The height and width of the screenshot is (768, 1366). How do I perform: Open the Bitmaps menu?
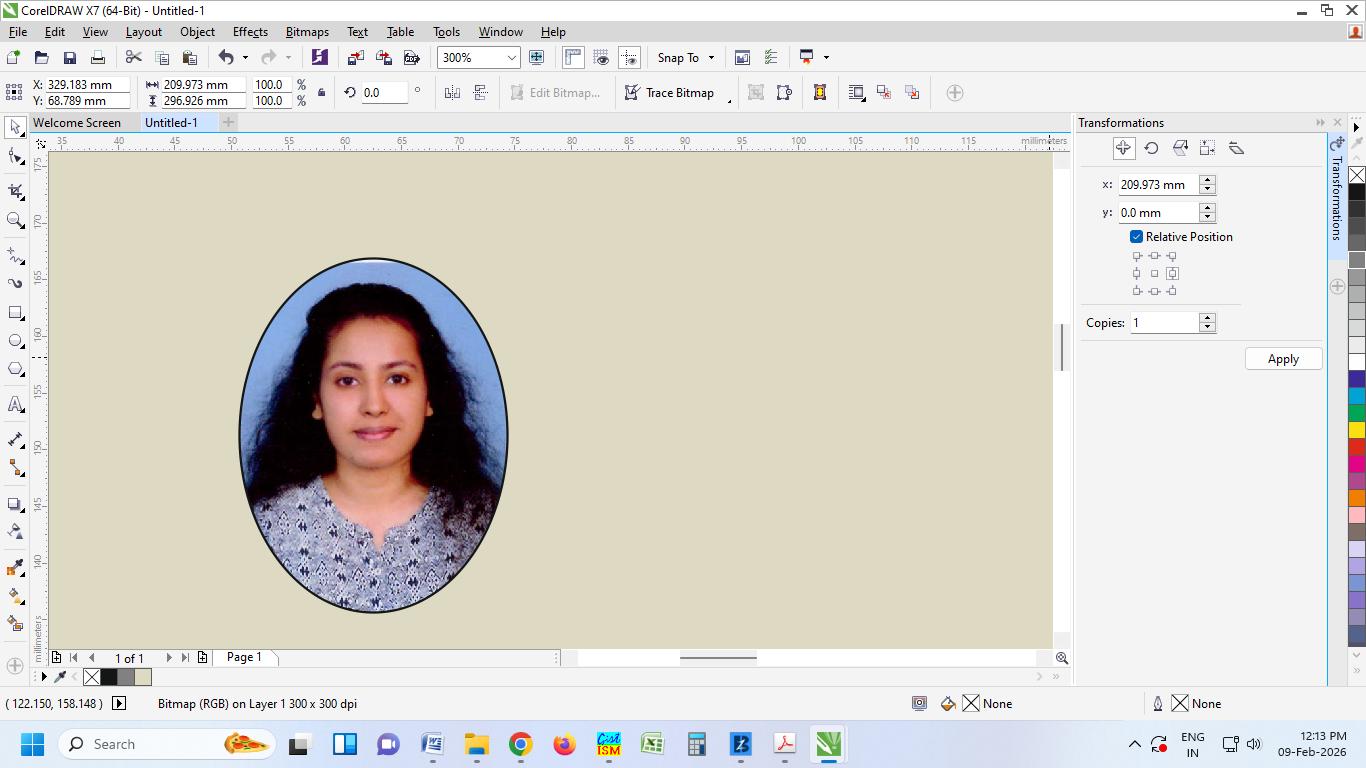(x=307, y=32)
